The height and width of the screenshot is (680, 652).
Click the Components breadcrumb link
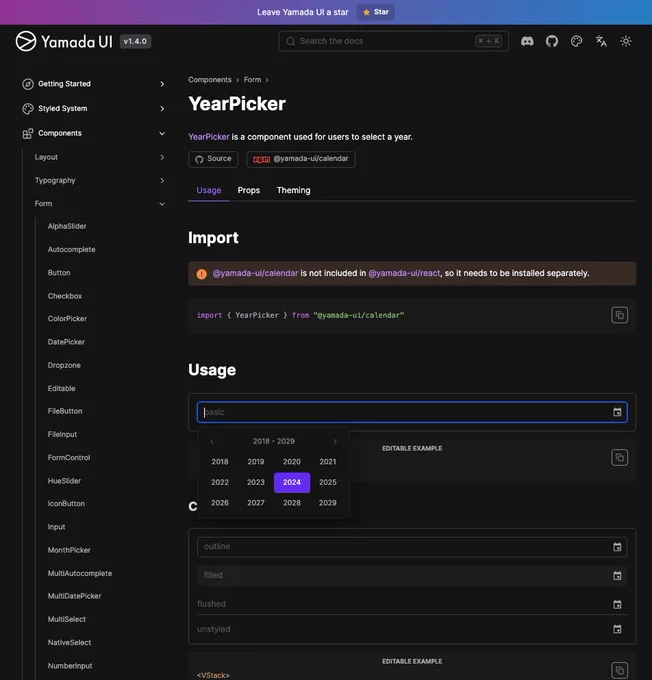(x=210, y=80)
